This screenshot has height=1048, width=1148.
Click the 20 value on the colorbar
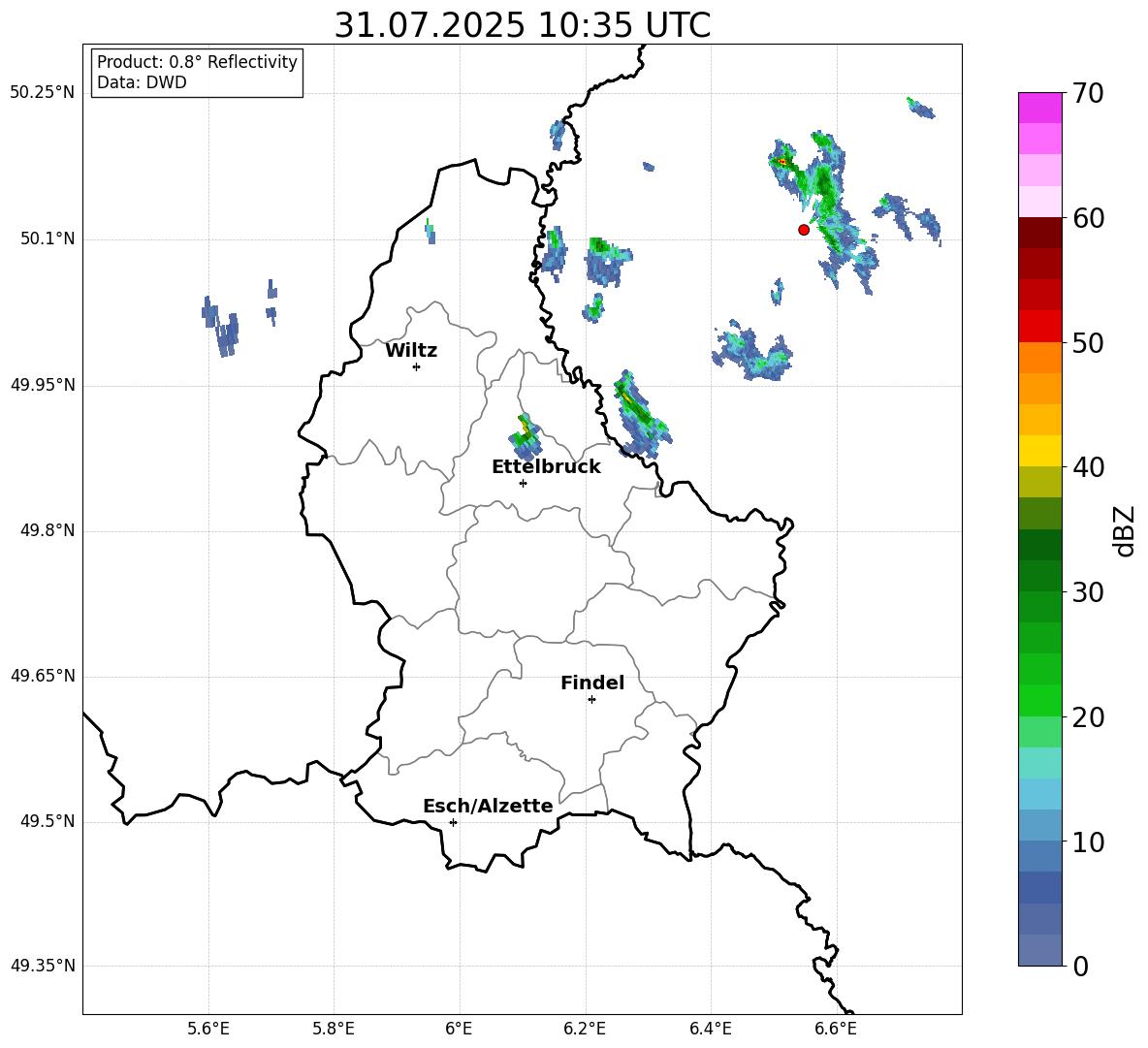click(x=1088, y=717)
